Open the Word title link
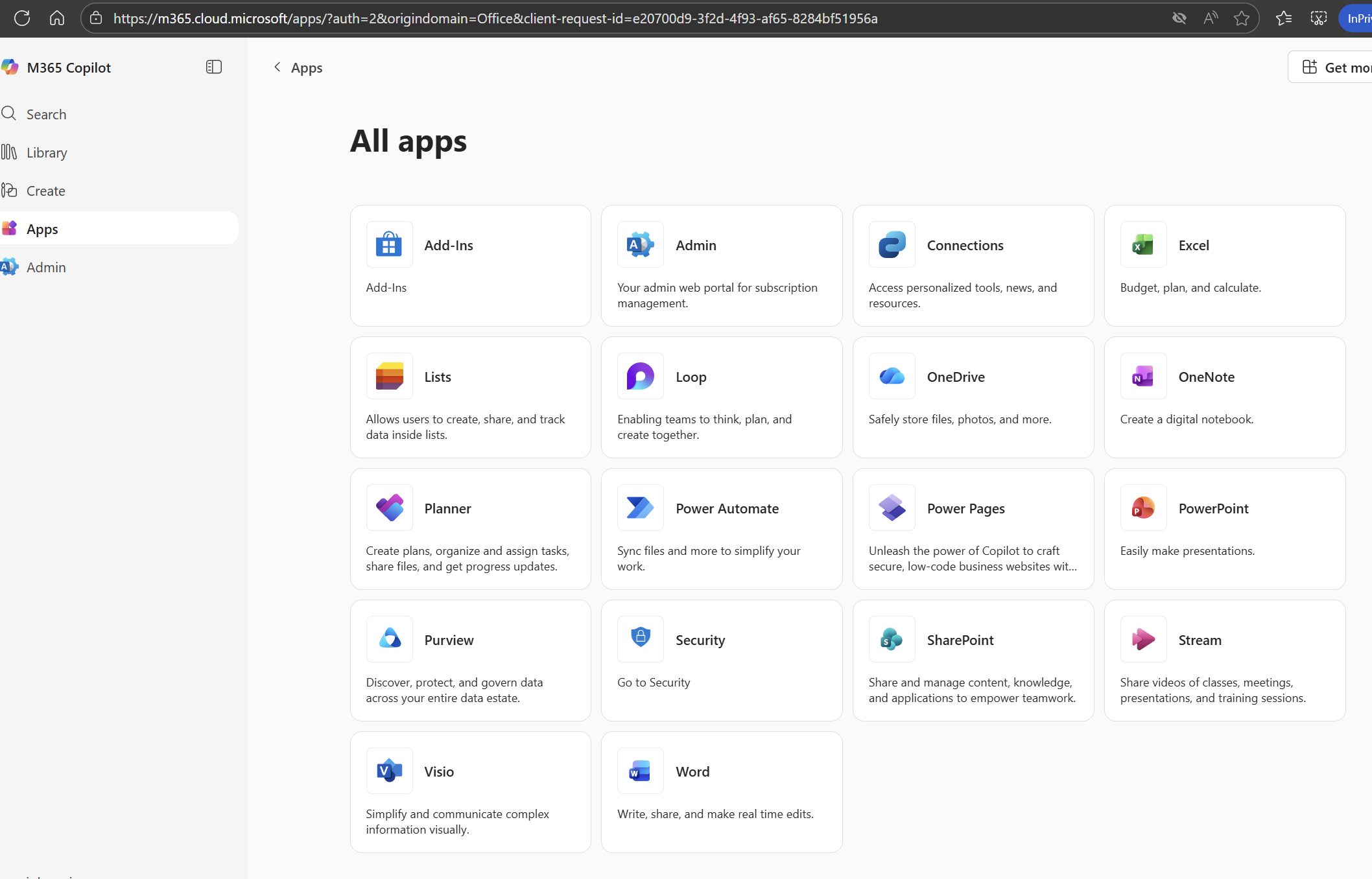The image size is (1372, 879). pyautogui.click(x=692, y=771)
